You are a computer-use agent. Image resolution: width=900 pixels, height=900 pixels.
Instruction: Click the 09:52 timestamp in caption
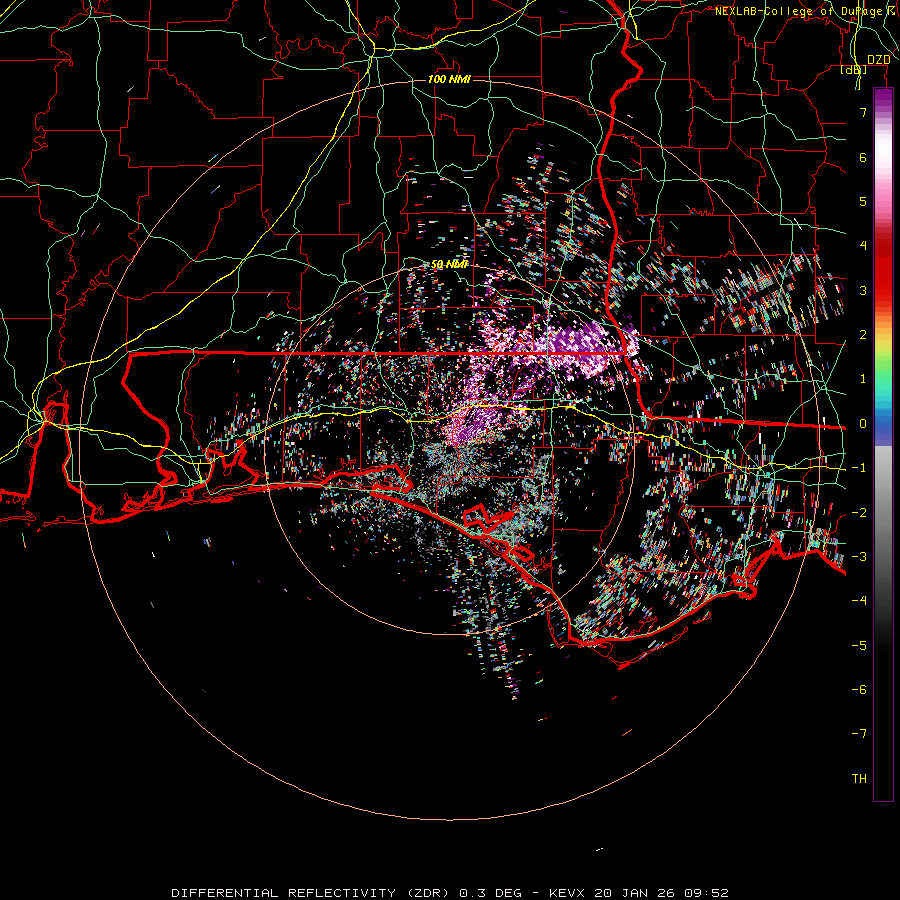point(706,893)
